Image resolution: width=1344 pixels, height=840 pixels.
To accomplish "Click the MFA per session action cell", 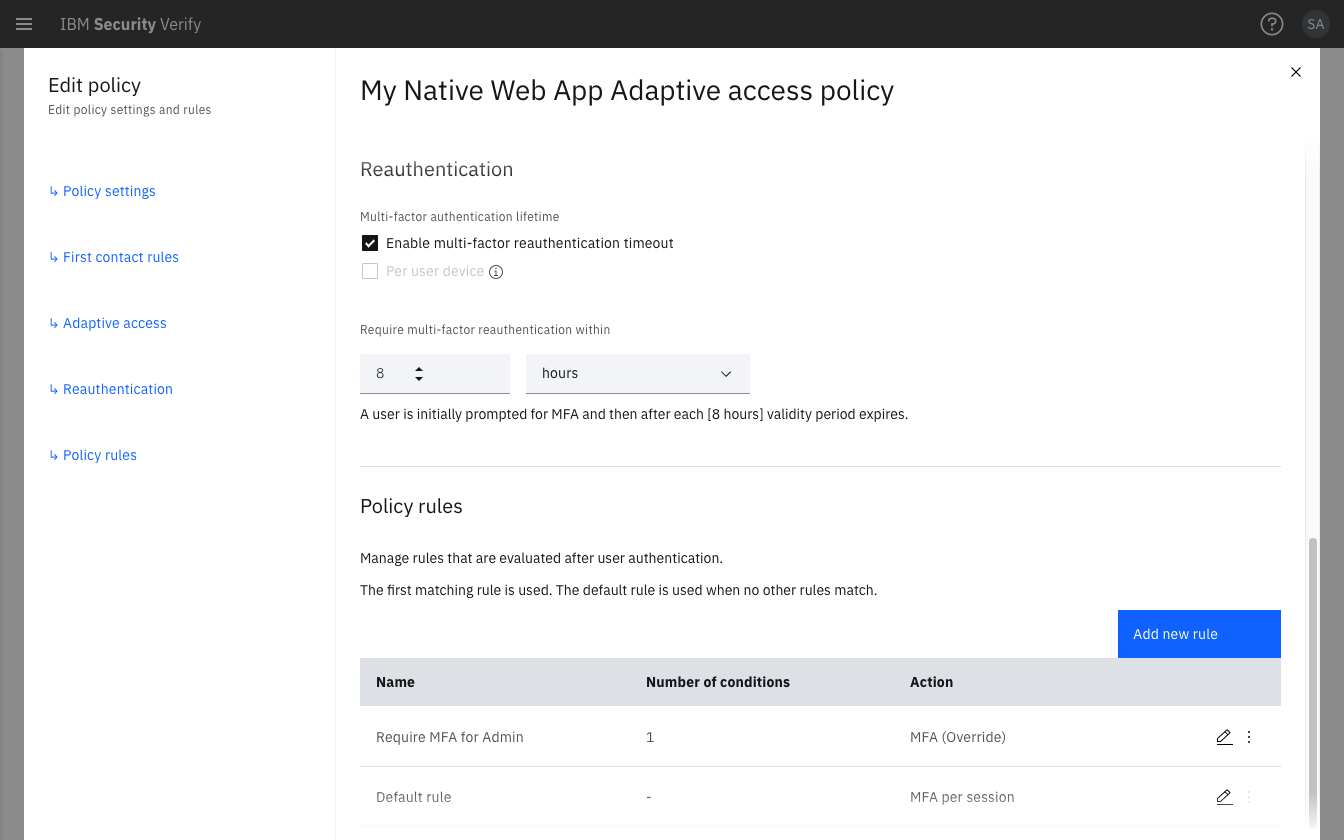I will point(962,797).
